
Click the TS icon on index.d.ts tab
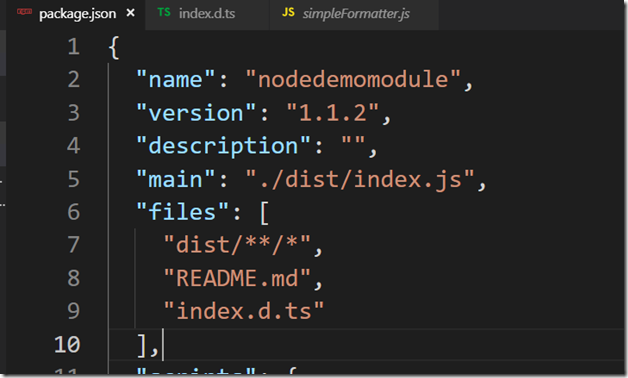pos(164,12)
